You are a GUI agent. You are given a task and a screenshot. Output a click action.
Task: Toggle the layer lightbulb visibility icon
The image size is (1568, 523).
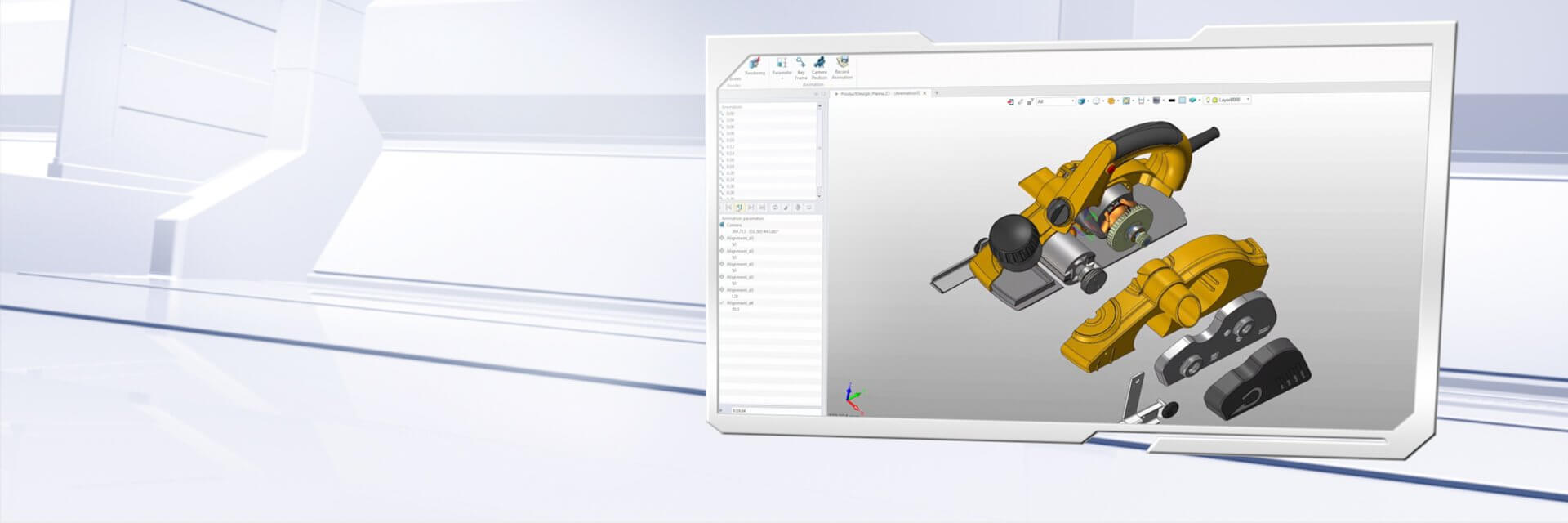[1208, 101]
